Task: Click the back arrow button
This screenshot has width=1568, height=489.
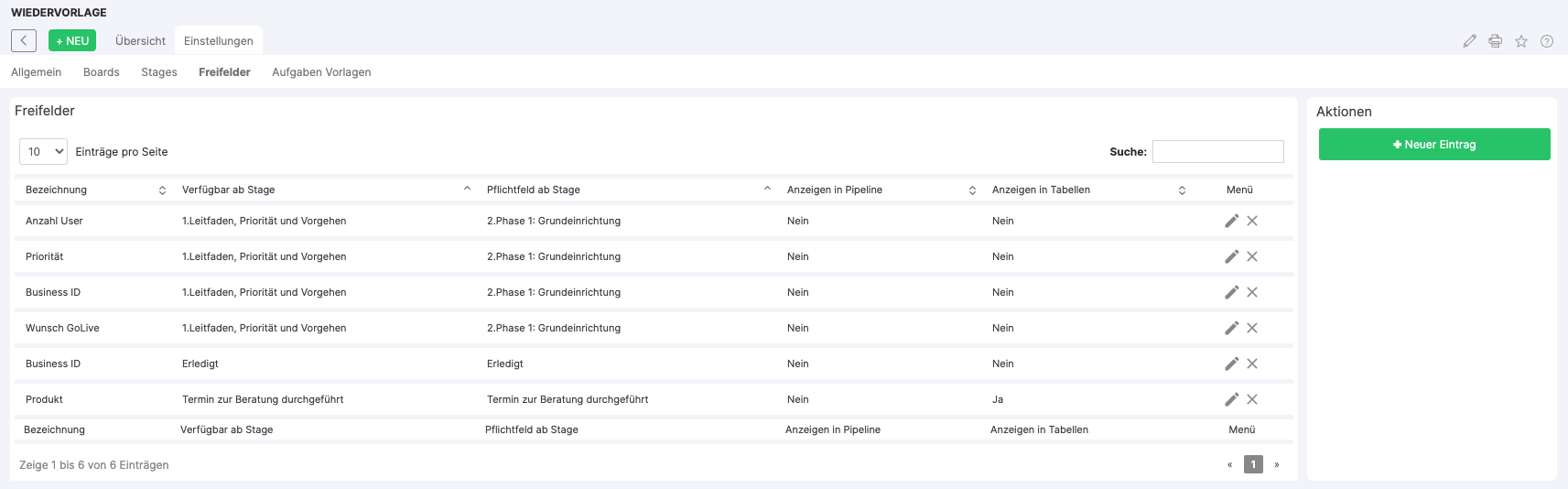Action: pos(24,40)
